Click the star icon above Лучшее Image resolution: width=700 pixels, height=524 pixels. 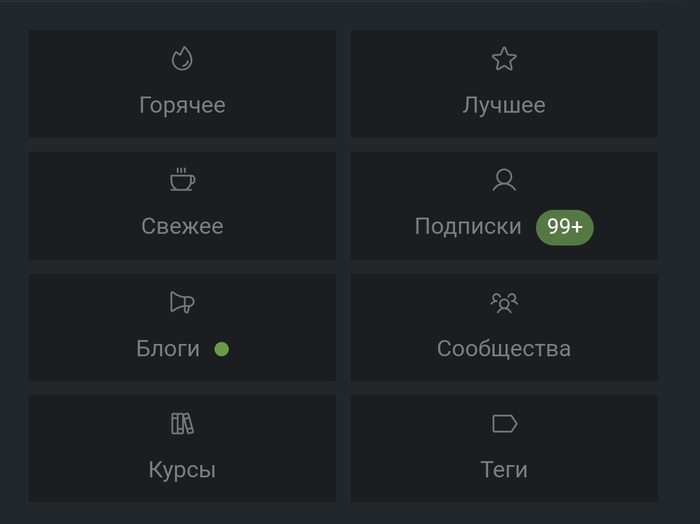pyautogui.click(x=504, y=59)
